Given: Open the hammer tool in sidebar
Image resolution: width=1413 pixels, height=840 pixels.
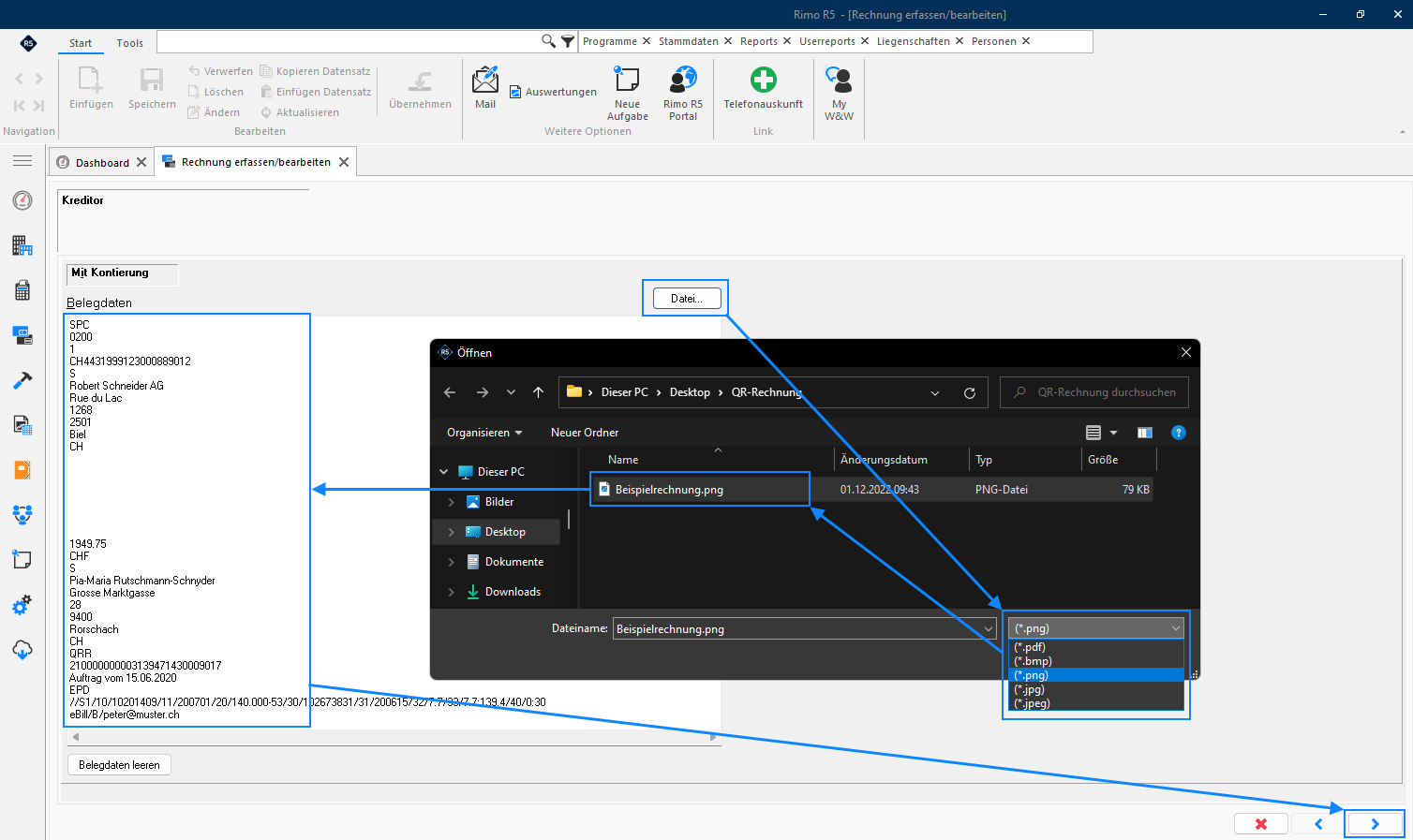Looking at the screenshot, I should [x=22, y=380].
